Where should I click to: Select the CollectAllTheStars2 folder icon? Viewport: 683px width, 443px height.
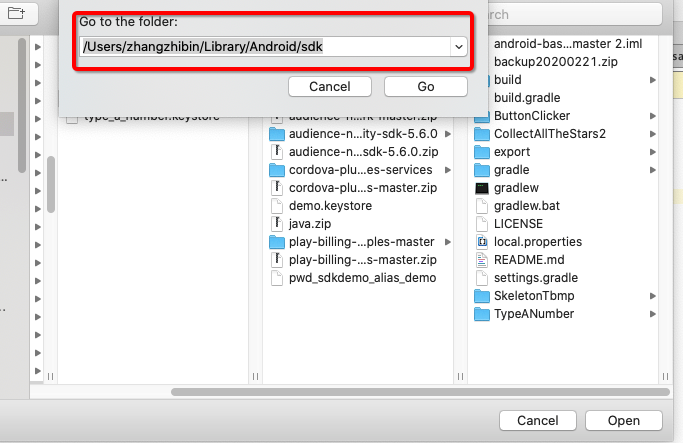[x=482, y=134]
